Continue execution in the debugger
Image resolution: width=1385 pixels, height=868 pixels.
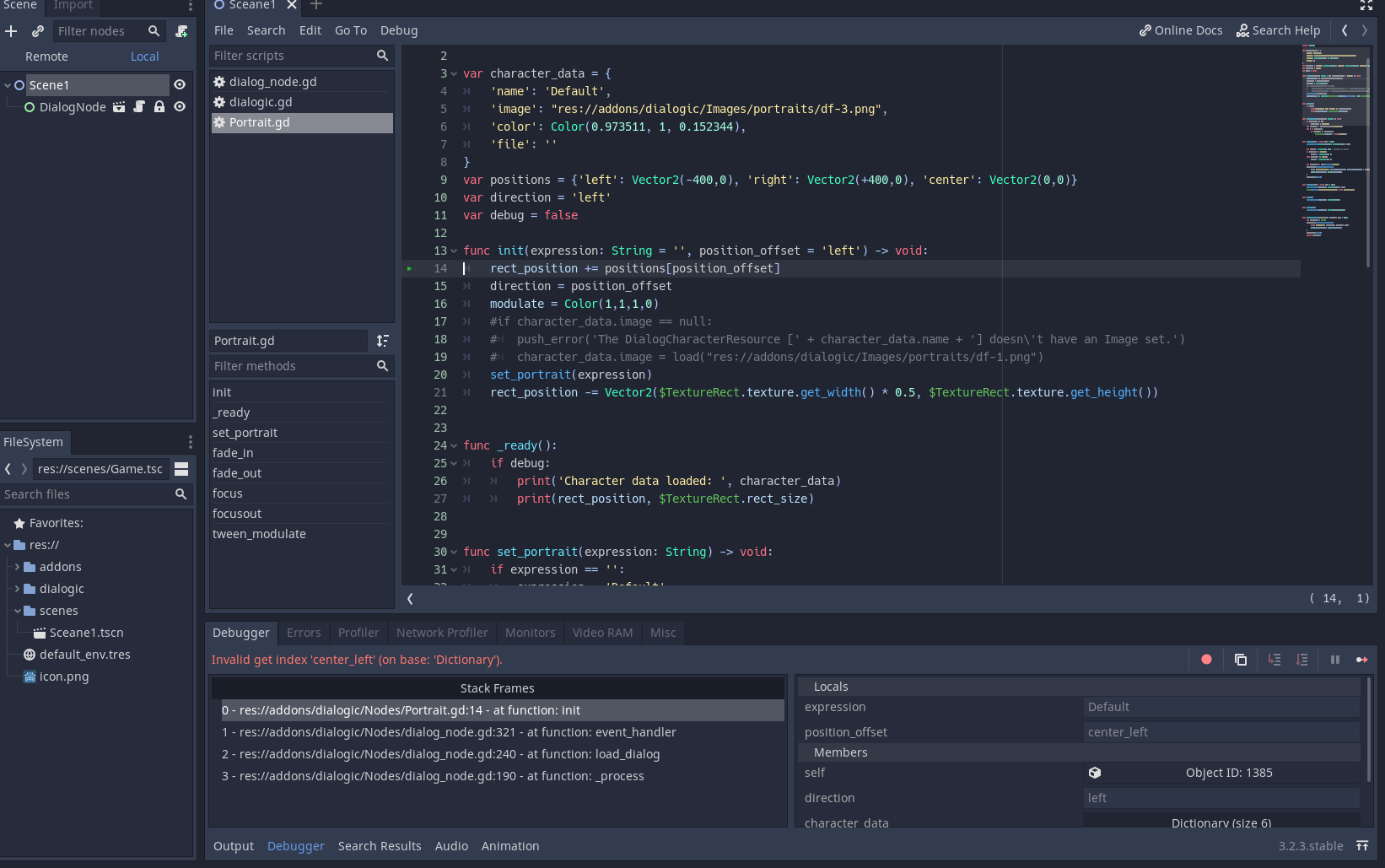click(1362, 660)
